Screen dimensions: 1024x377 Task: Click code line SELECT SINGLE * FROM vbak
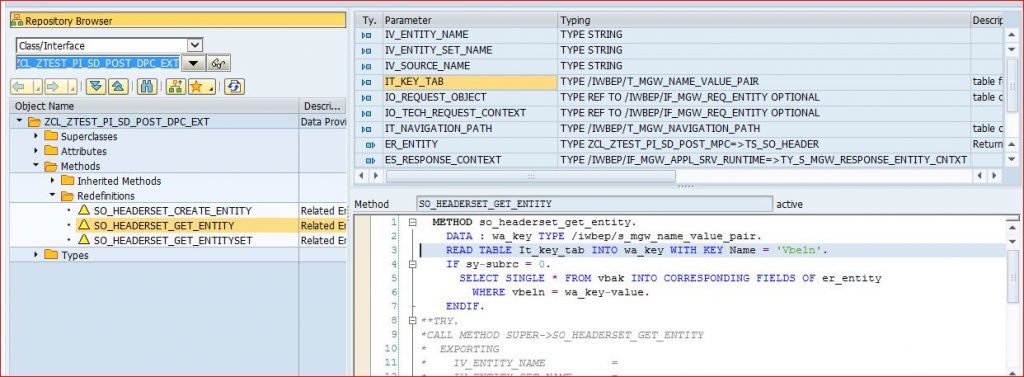point(670,278)
